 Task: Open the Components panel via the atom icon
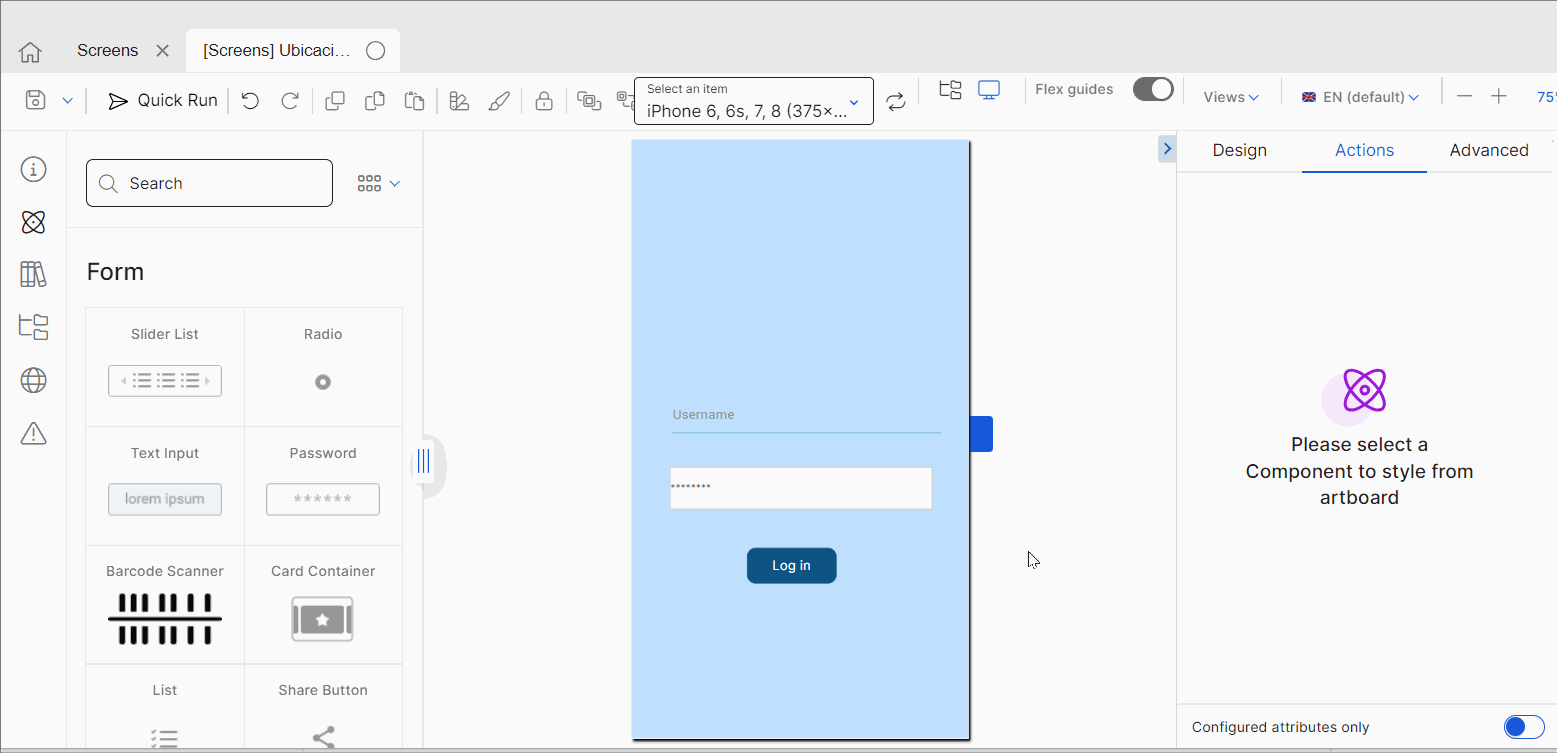coord(33,222)
